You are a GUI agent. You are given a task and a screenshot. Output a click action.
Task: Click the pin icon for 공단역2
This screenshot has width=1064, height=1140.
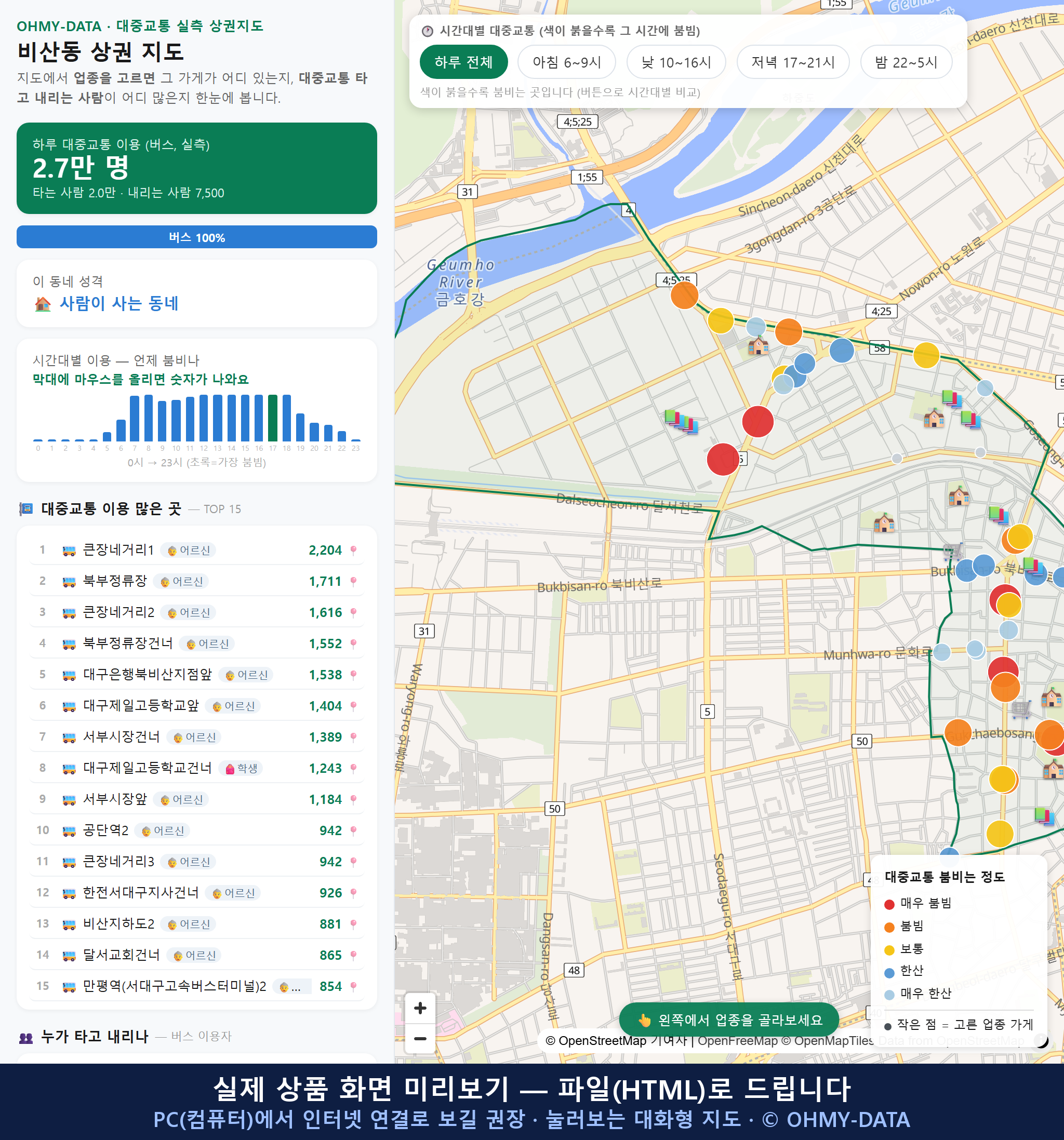click(x=353, y=830)
